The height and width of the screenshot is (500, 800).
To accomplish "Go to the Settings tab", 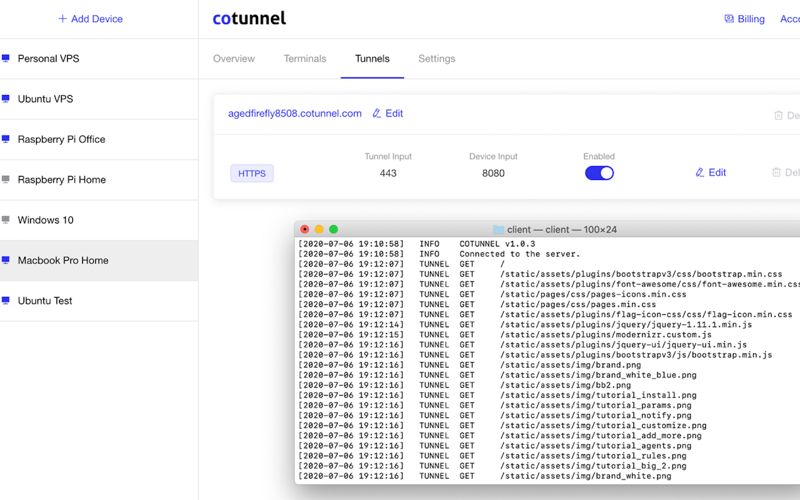I will pos(437,59).
